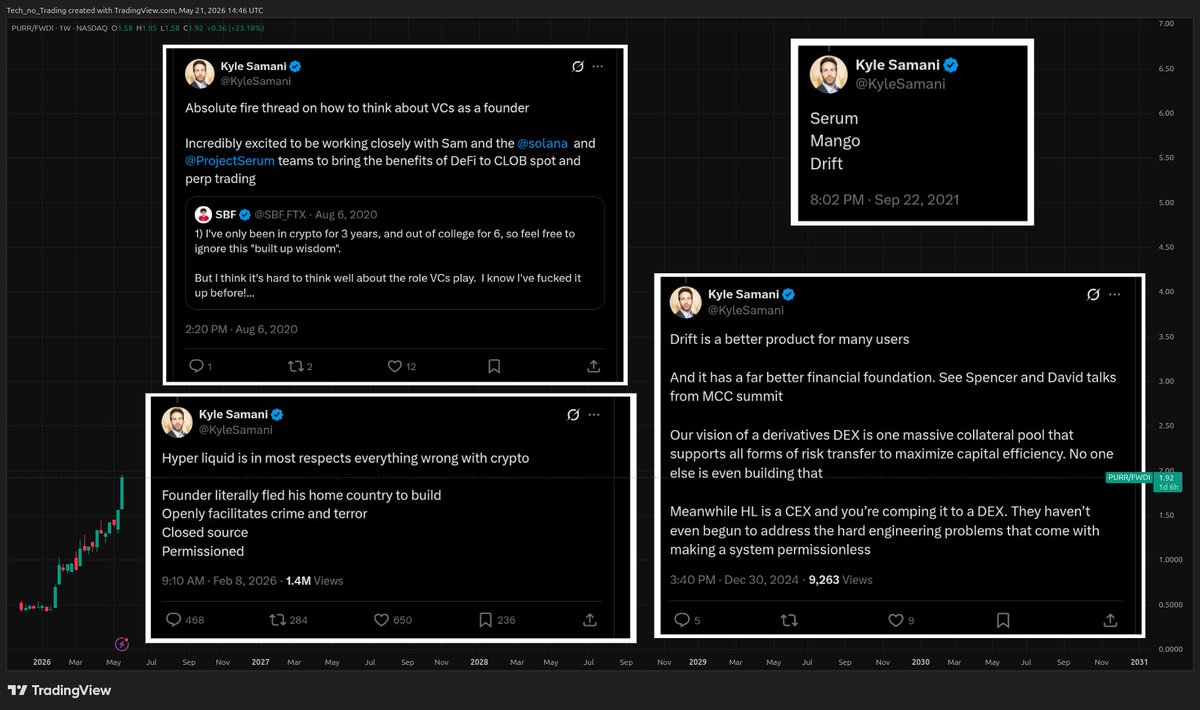1200x710 pixels.
Task: Click the 9,263 Views count
Action: tap(840, 579)
